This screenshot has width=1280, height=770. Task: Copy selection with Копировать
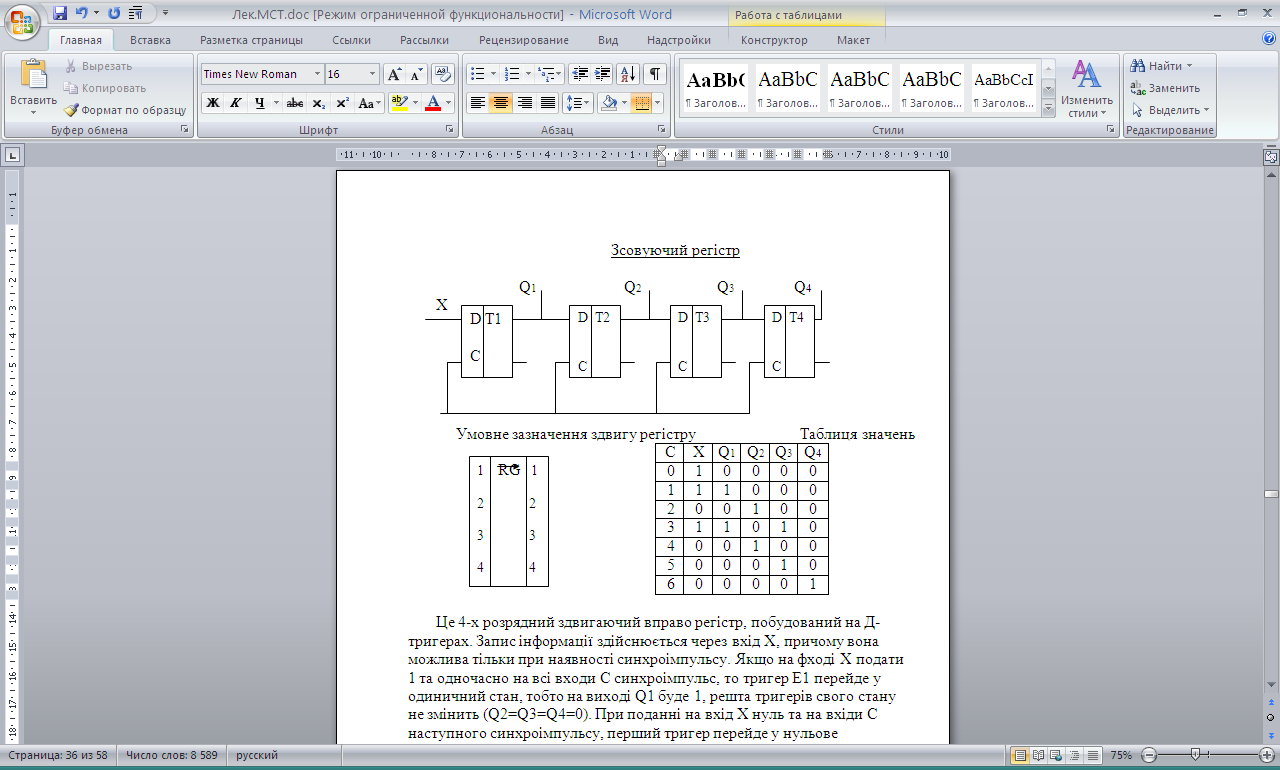click(x=104, y=88)
